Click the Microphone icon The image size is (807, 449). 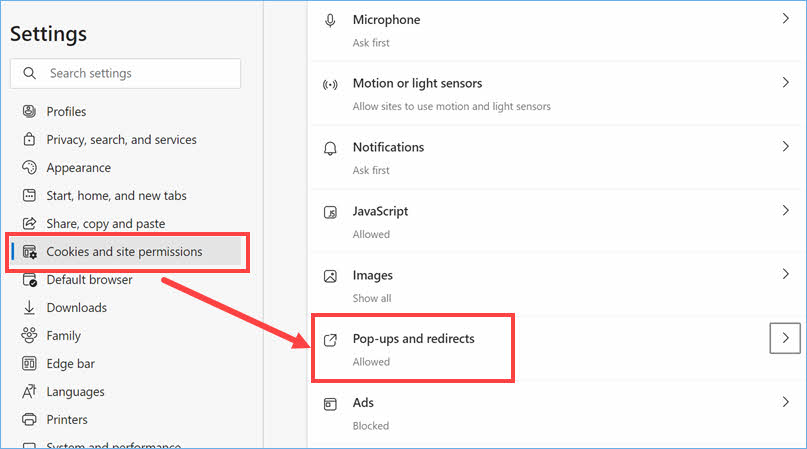330,21
